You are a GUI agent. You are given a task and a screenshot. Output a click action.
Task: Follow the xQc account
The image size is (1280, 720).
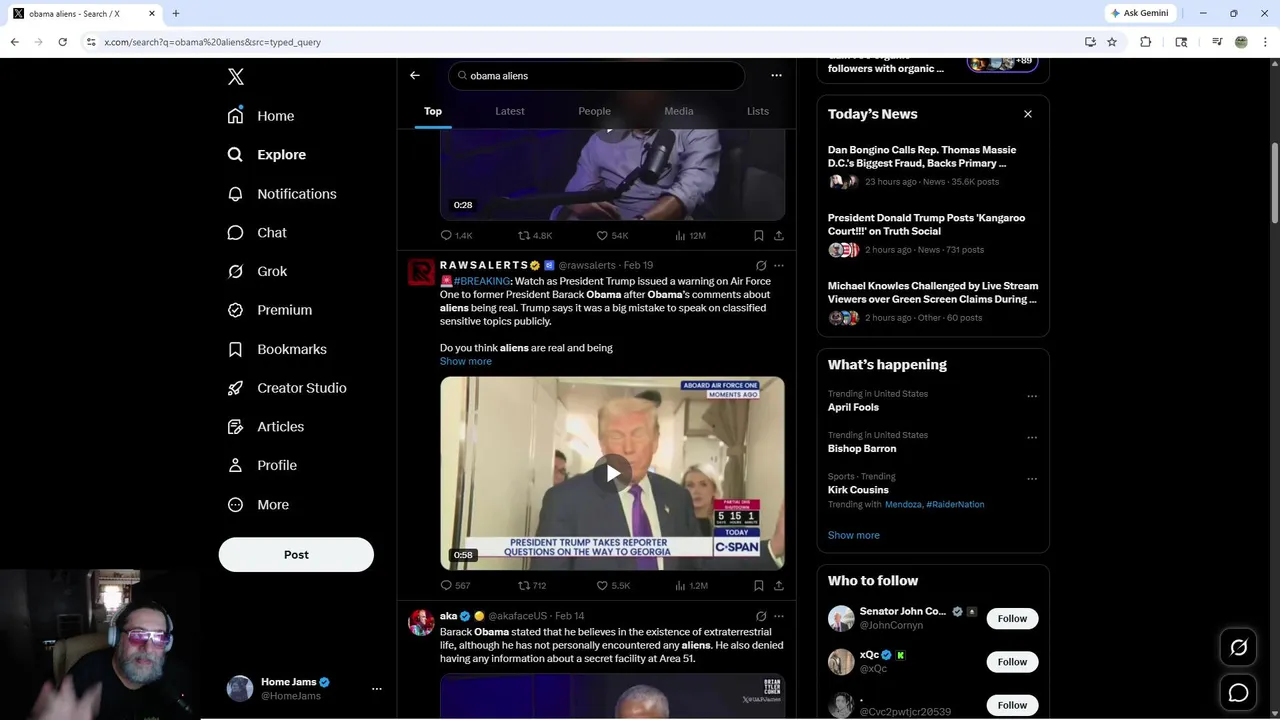point(1012,662)
